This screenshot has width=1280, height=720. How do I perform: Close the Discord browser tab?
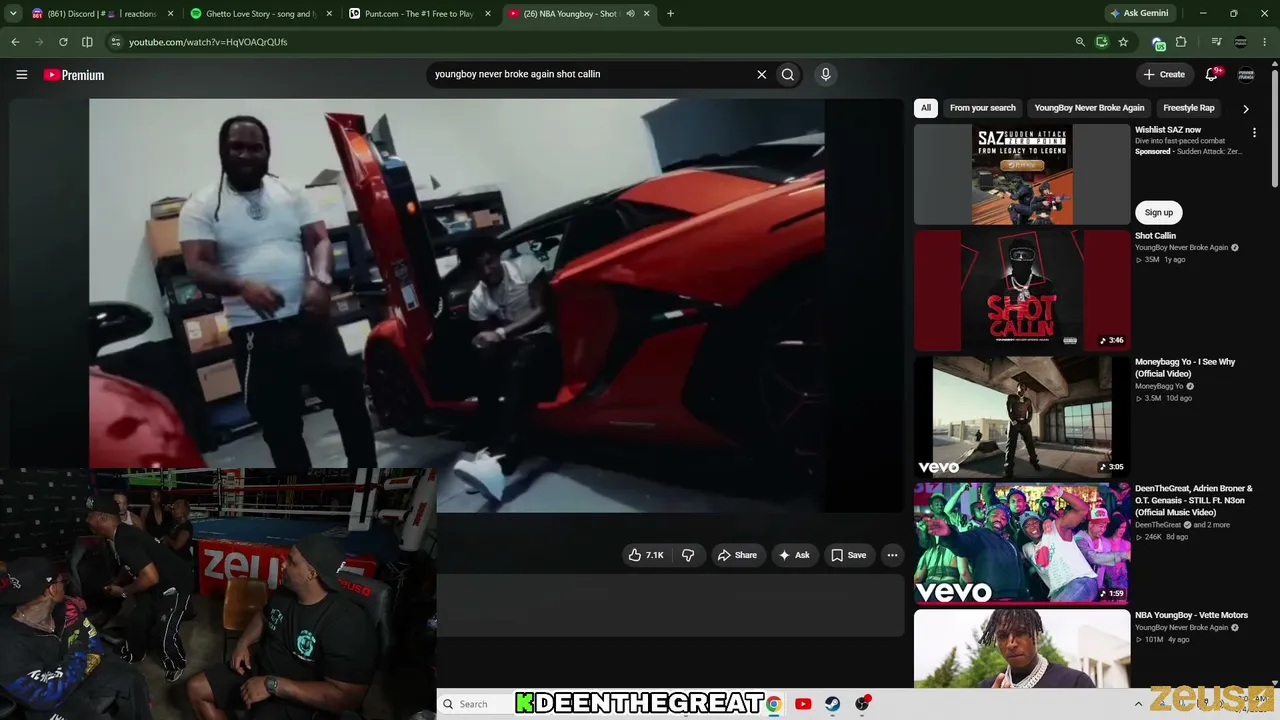170,14
